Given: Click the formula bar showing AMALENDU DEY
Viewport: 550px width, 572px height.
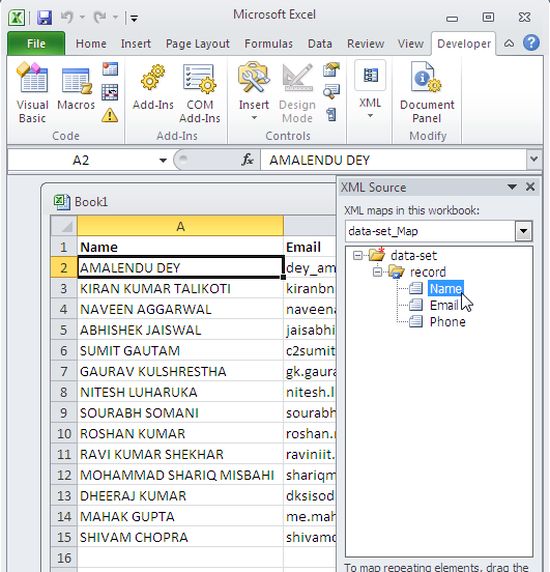Looking at the screenshot, I should click(x=393, y=160).
